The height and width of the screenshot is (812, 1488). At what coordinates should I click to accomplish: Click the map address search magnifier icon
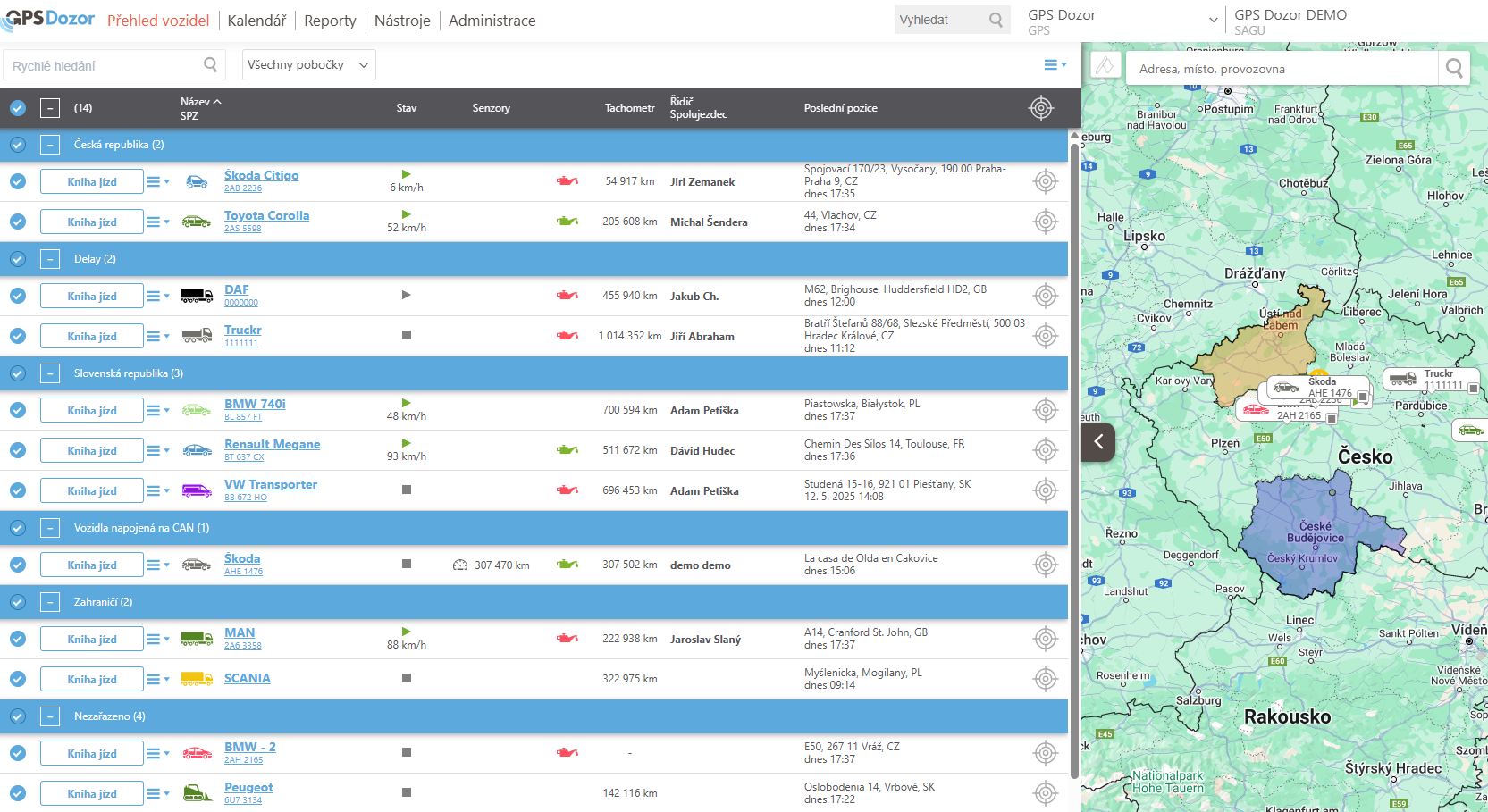point(1454,68)
